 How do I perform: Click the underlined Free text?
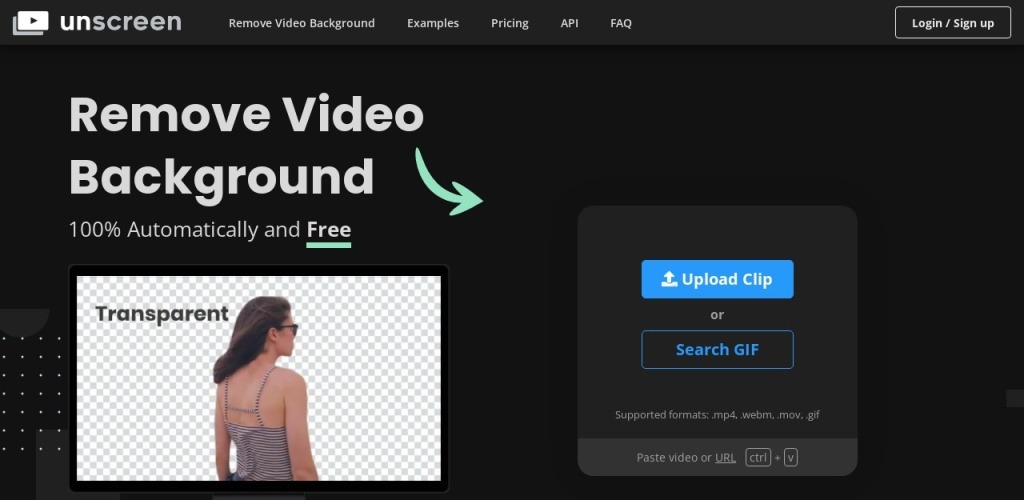328,230
